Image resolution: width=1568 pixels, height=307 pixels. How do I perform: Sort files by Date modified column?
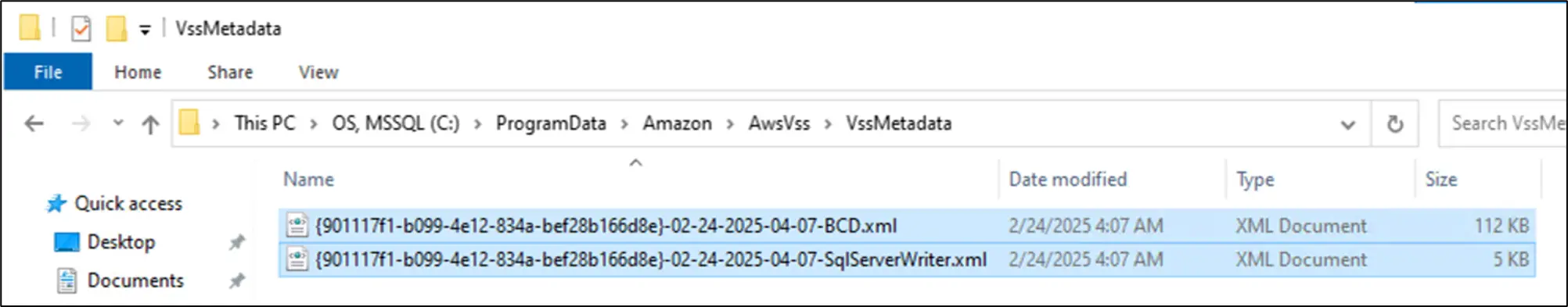coord(1067,179)
